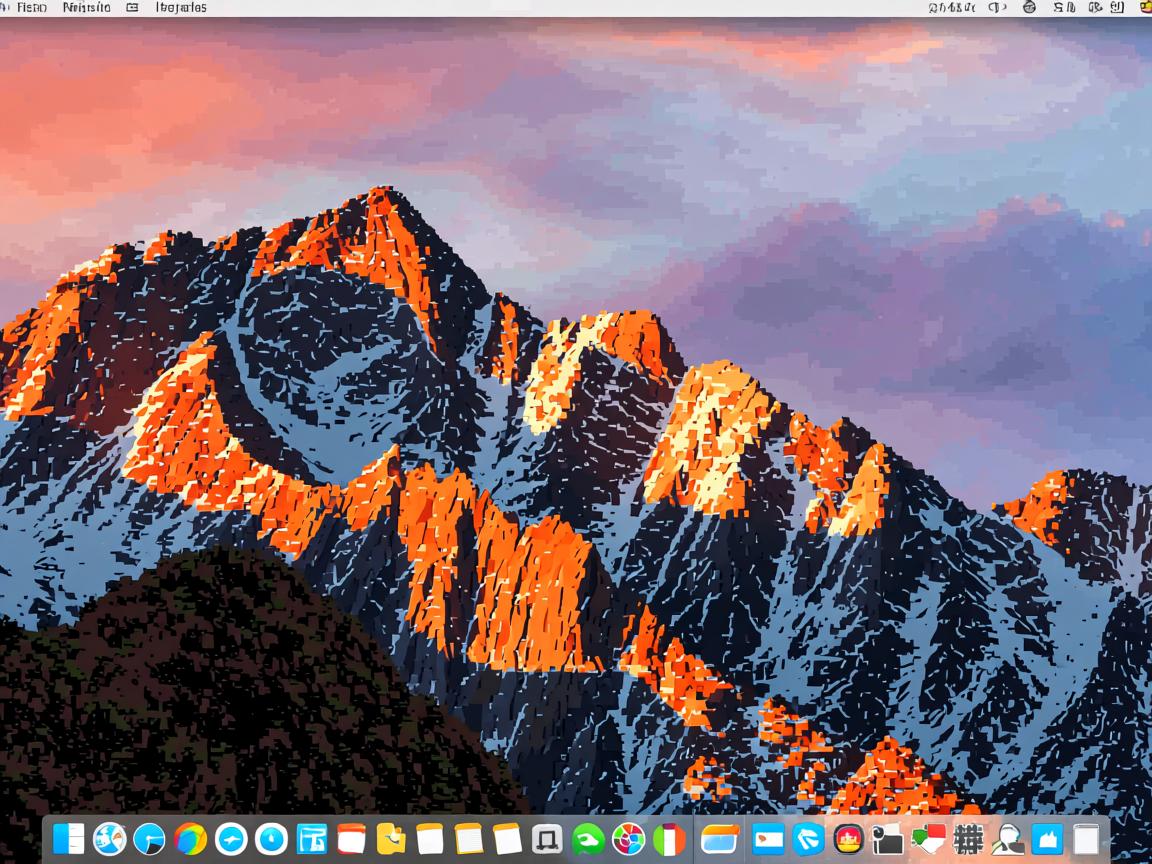Open Finder from the dock
Screen dimensions: 1152x864
pos(69,839)
